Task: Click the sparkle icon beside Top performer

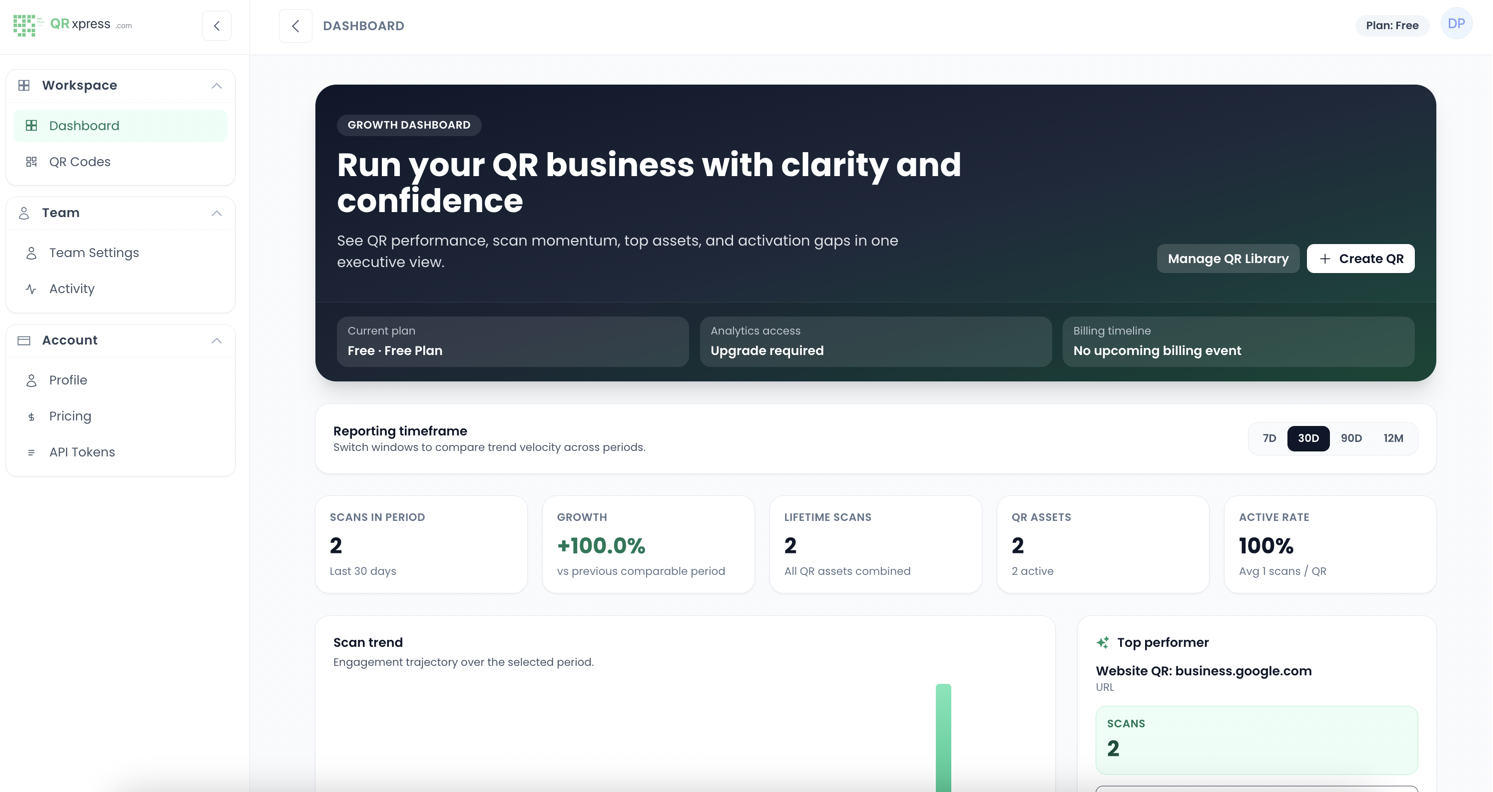Action: 1103,643
